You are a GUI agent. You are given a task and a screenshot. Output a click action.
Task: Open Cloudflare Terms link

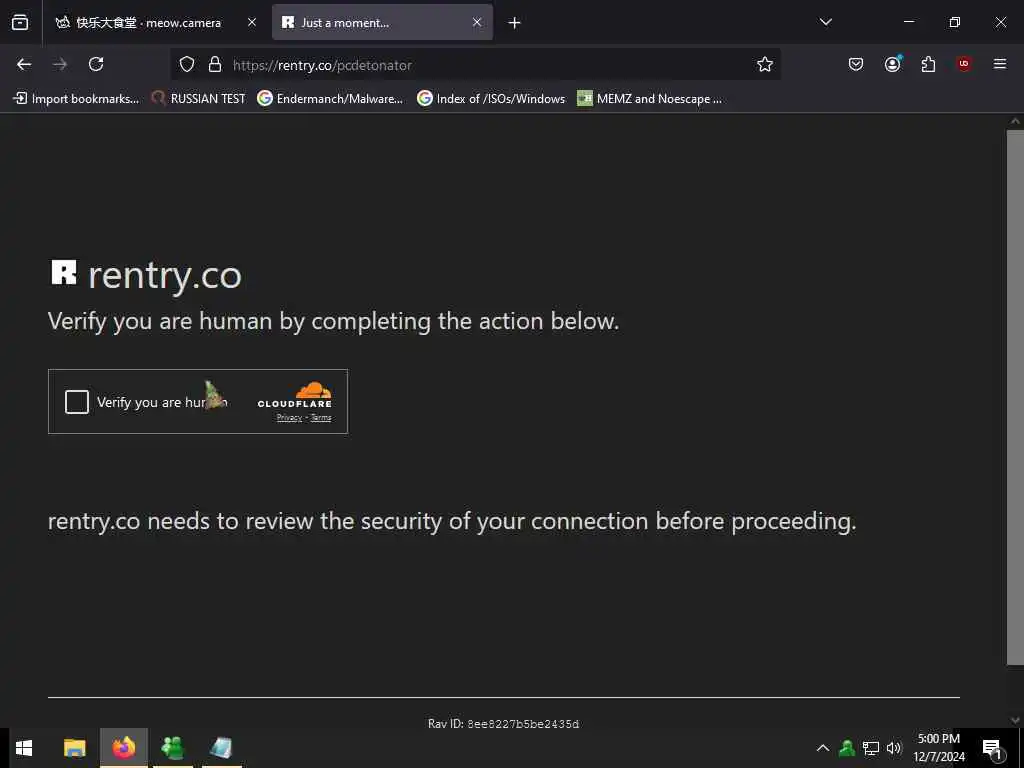click(x=321, y=418)
